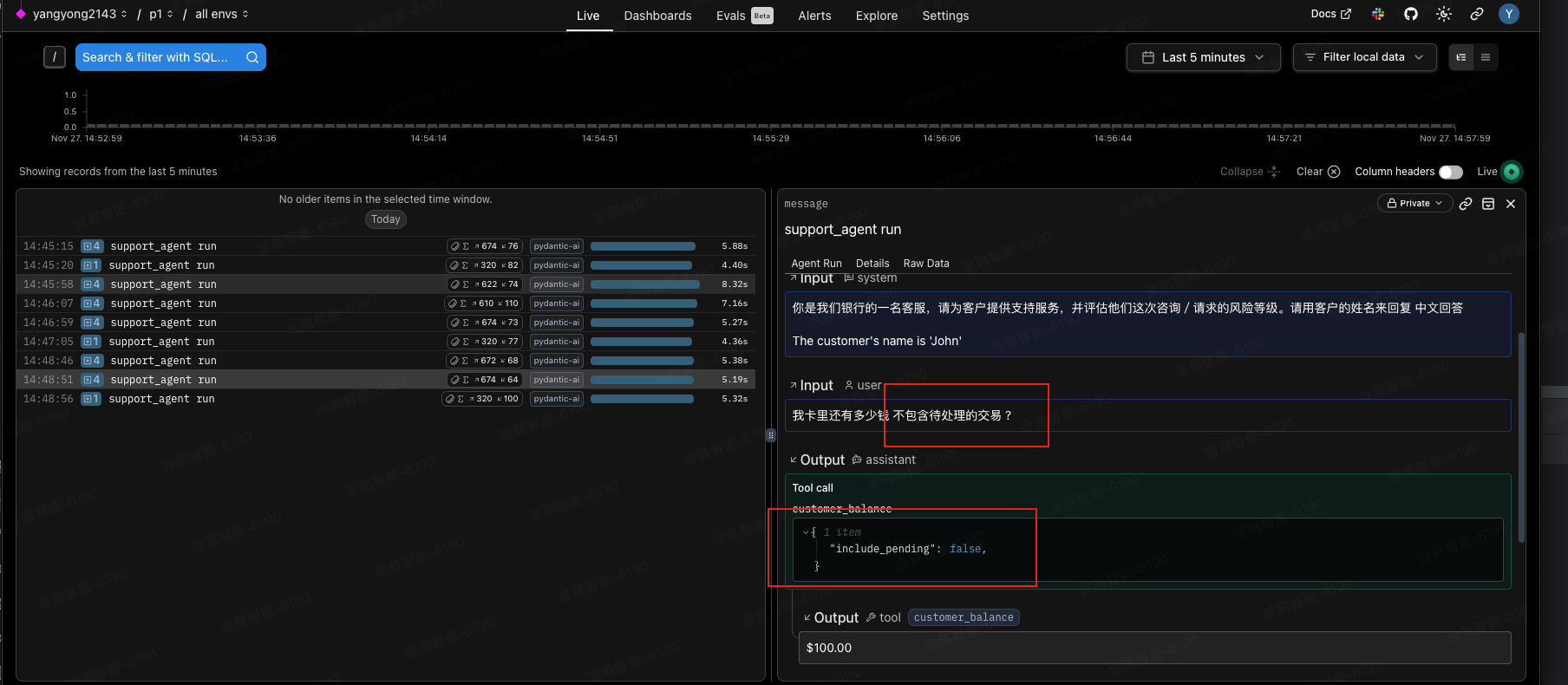The width and height of the screenshot is (1568, 685).
Task: Open the Private visibility dropdown
Action: tap(1414, 203)
